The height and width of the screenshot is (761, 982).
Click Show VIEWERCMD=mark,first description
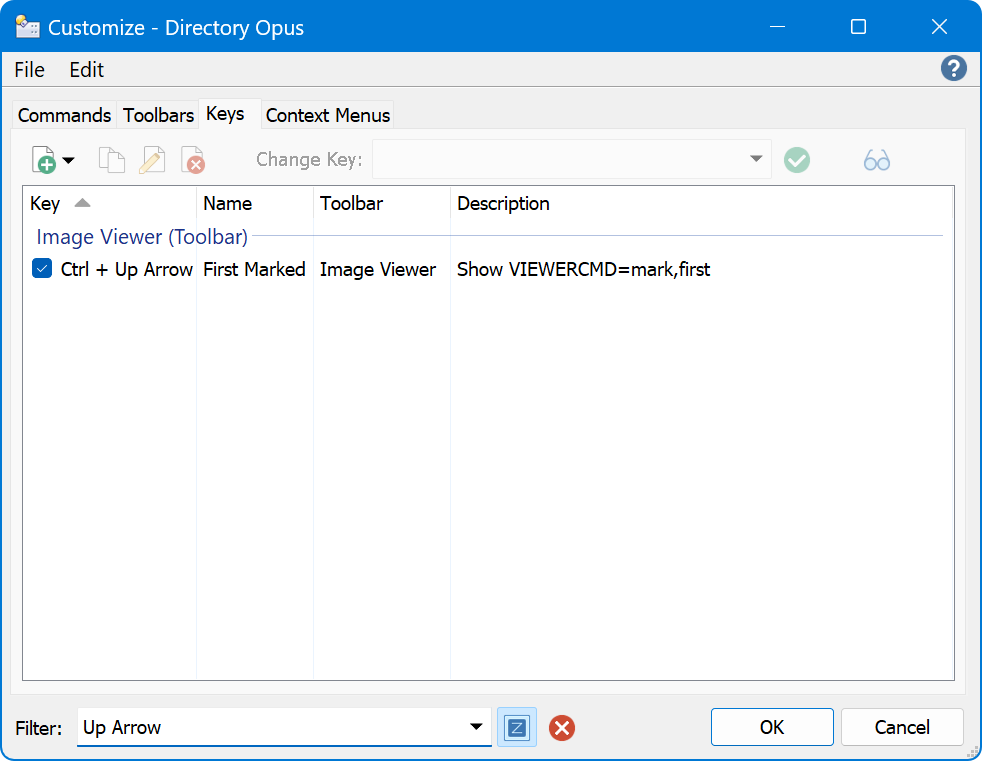(583, 269)
